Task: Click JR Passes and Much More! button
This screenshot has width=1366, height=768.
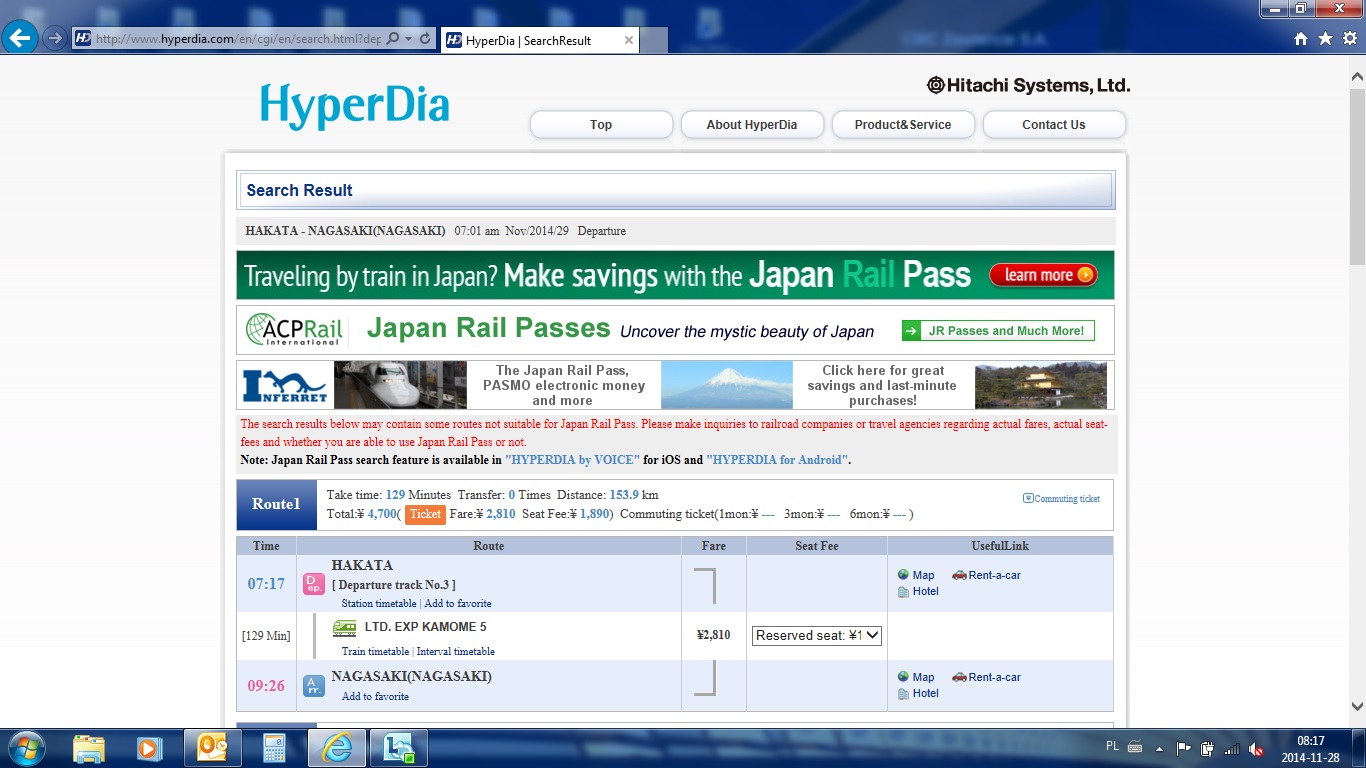Action: tap(998, 331)
